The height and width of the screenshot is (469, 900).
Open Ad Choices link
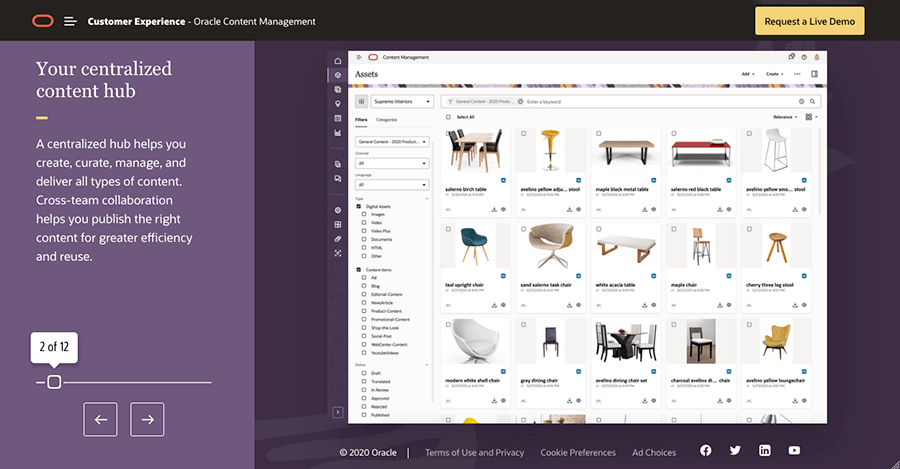click(654, 452)
